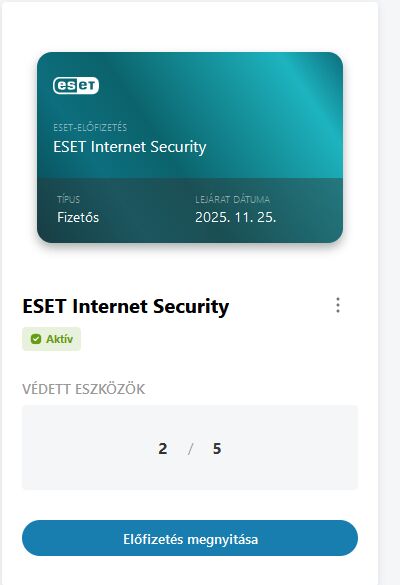Open the three-dot subscription options menu
Screen dimensions: 400x585
pyautogui.click(x=338, y=305)
